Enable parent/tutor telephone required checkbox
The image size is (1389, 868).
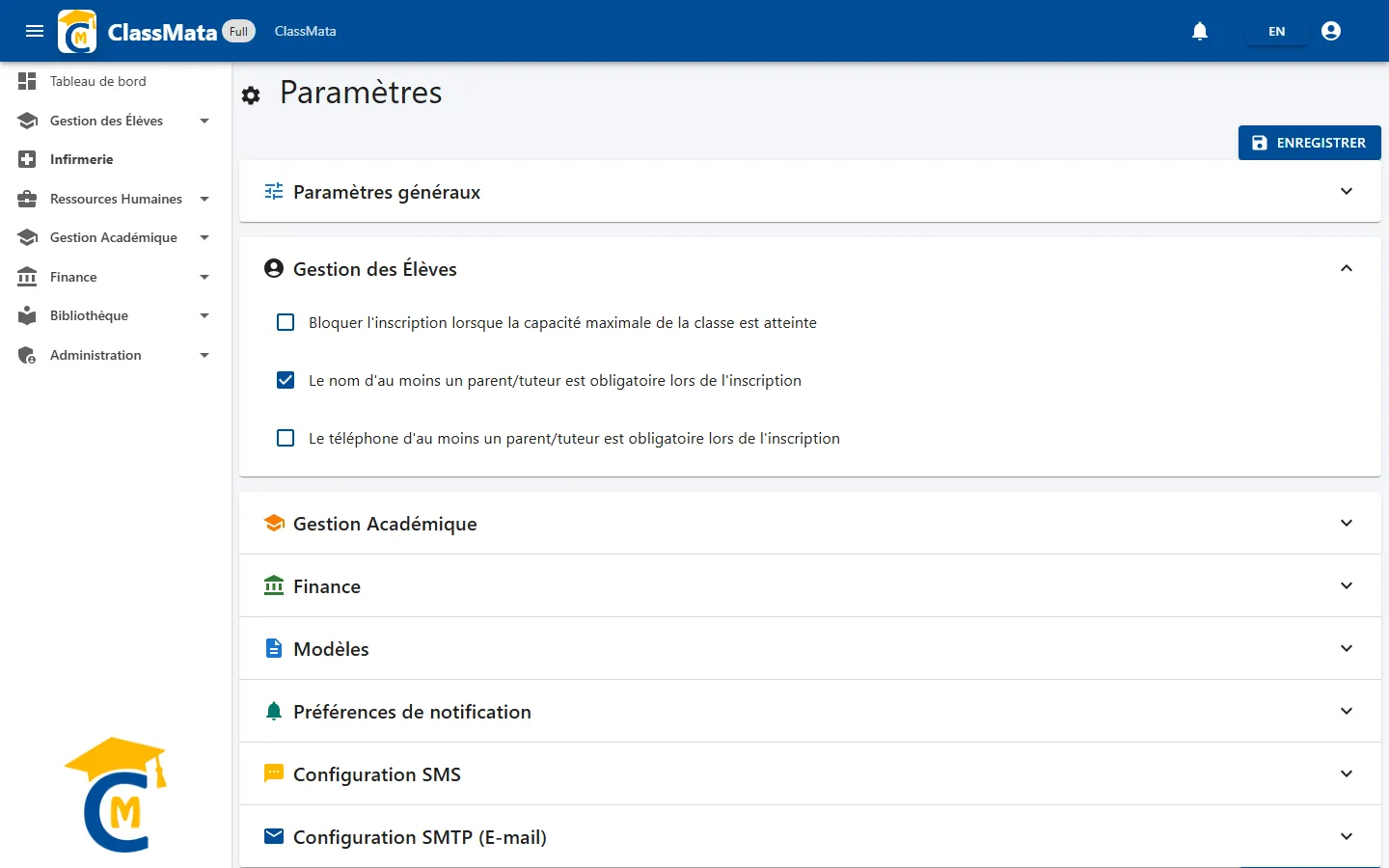click(286, 438)
